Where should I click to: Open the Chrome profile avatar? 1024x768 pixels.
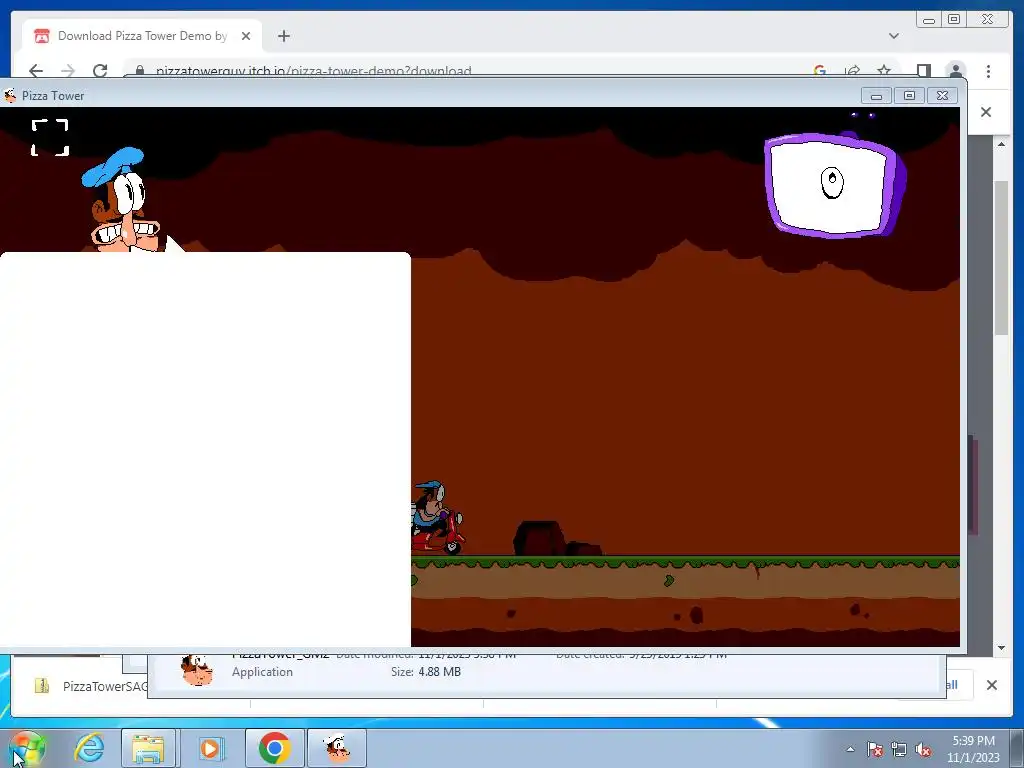[955, 71]
